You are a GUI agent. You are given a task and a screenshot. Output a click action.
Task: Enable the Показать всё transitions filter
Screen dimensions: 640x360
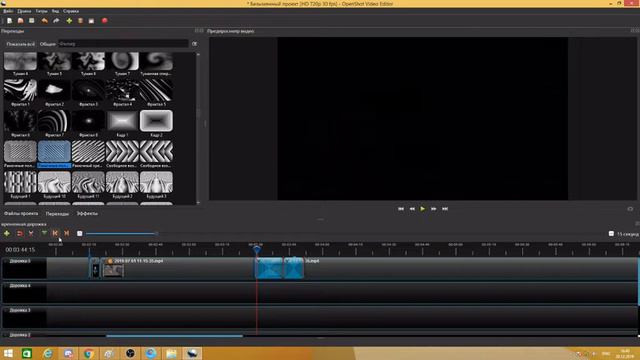pos(21,44)
